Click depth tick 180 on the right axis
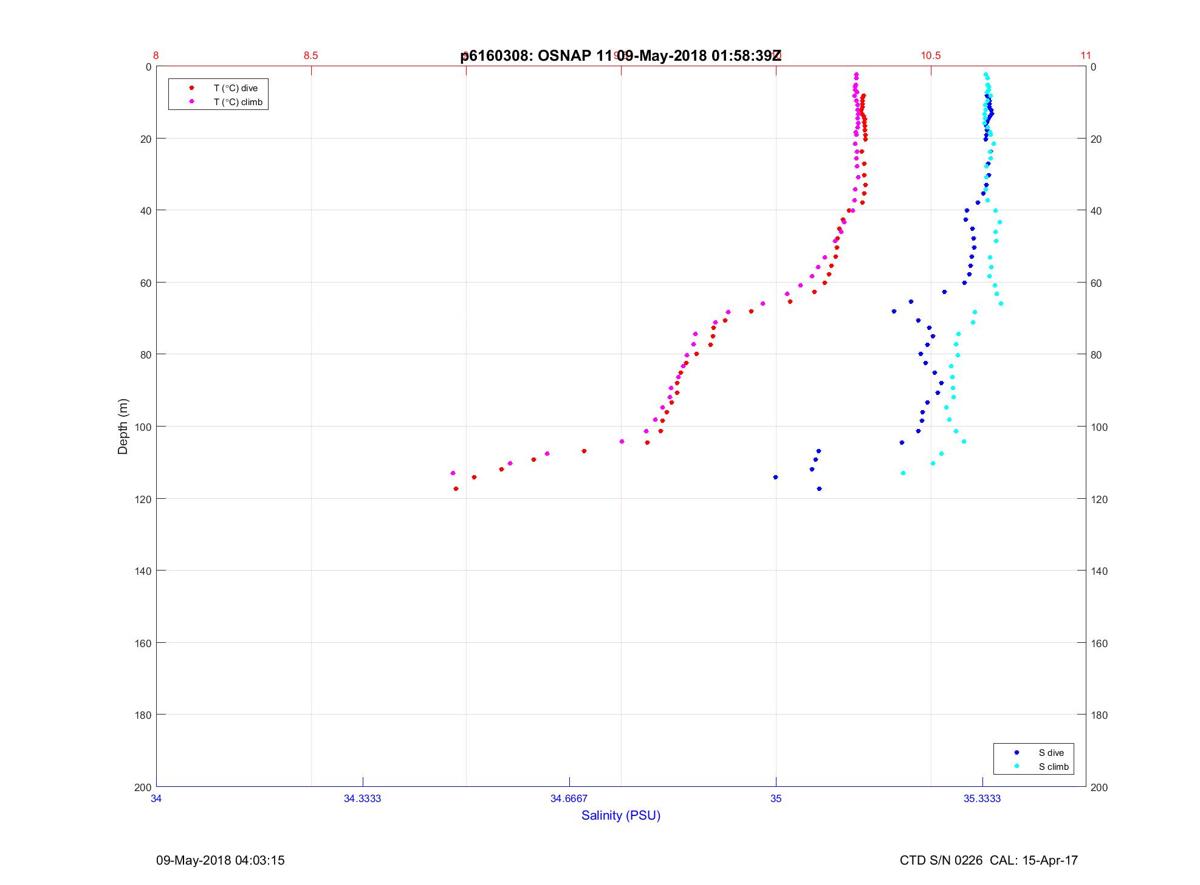1200x885 pixels. point(1100,715)
